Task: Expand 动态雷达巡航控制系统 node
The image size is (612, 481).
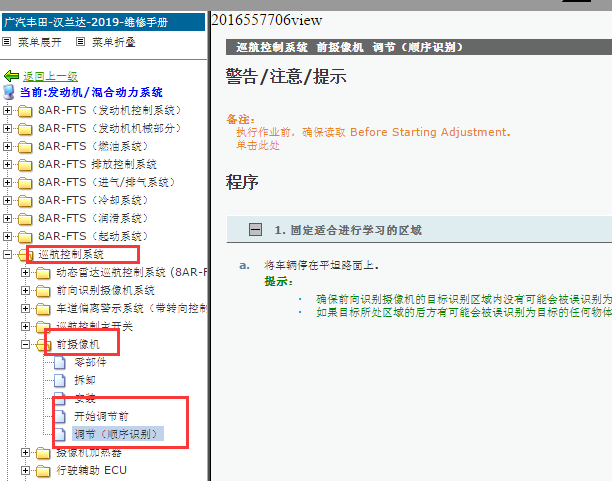Action: pyautogui.click(x=25, y=273)
